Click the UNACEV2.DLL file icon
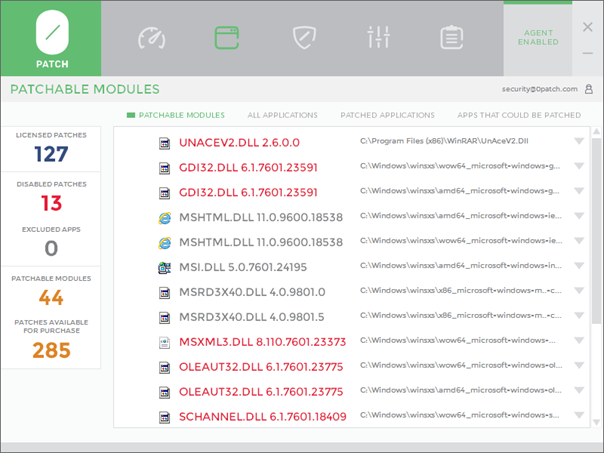This screenshot has width=604, height=453. tap(164, 143)
